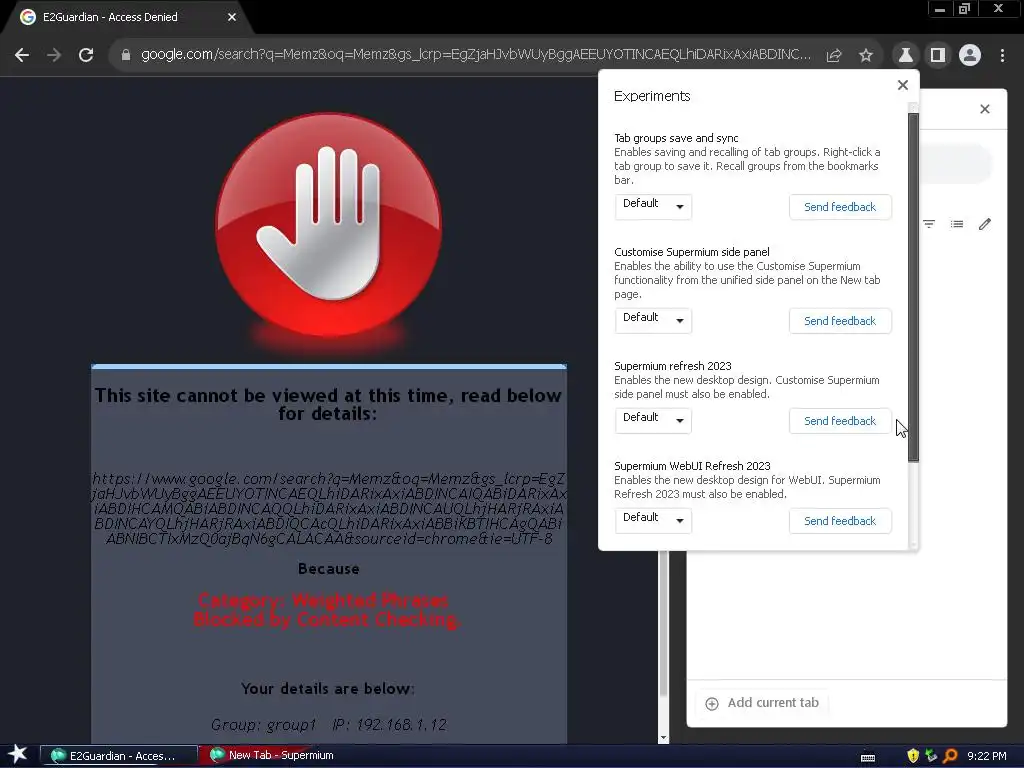Screen dimensions: 1024x768
Task: Click the red stop hand image
Action: tap(328, 225)
